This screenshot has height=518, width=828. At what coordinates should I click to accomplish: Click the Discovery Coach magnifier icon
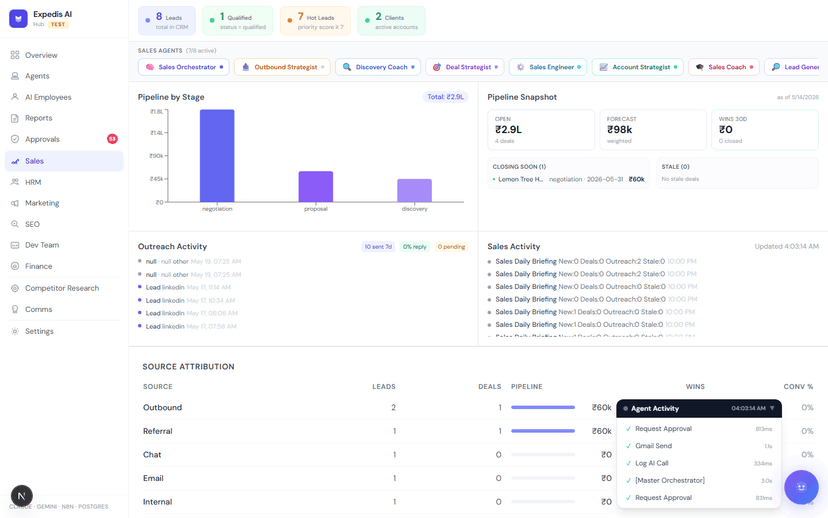[x=347, y=67]
